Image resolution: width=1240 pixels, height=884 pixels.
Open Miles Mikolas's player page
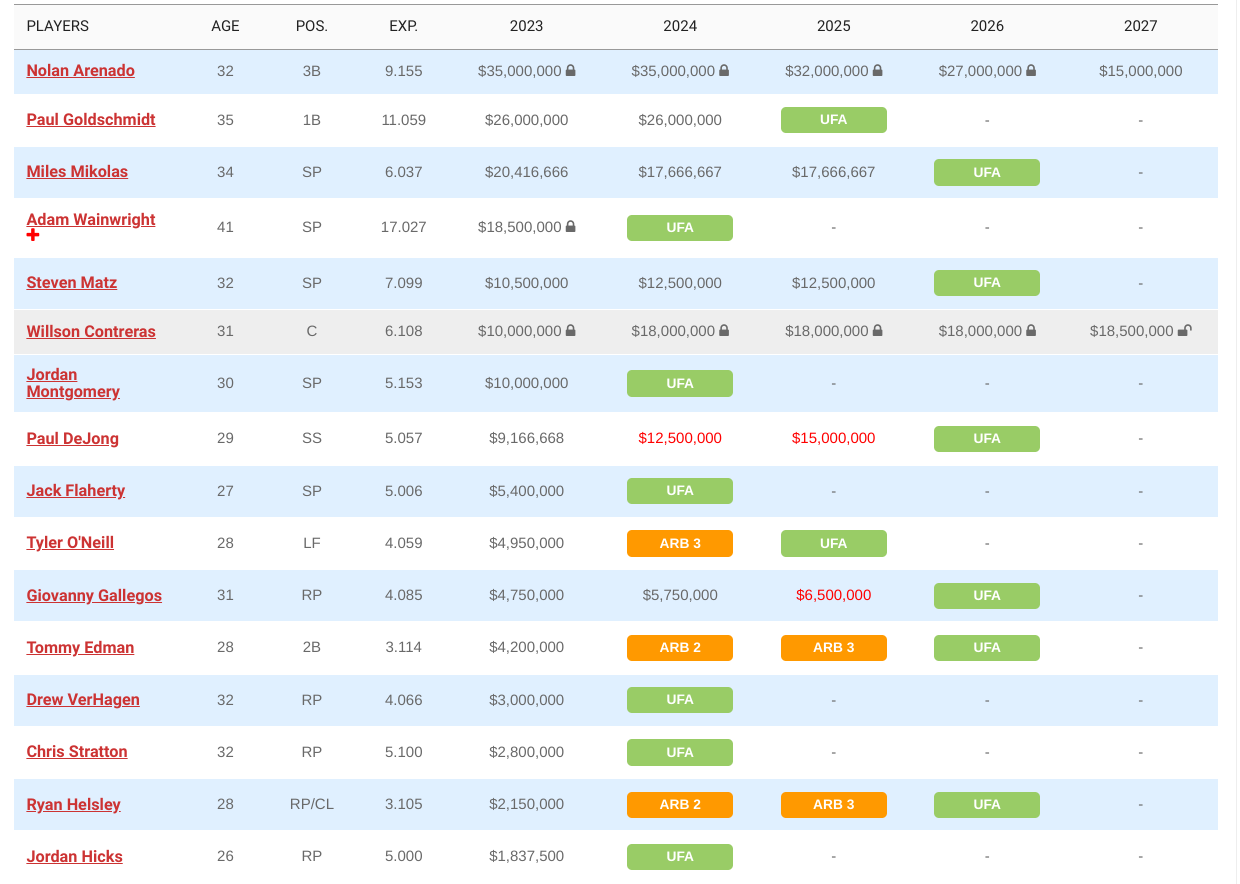pos(77,172)
